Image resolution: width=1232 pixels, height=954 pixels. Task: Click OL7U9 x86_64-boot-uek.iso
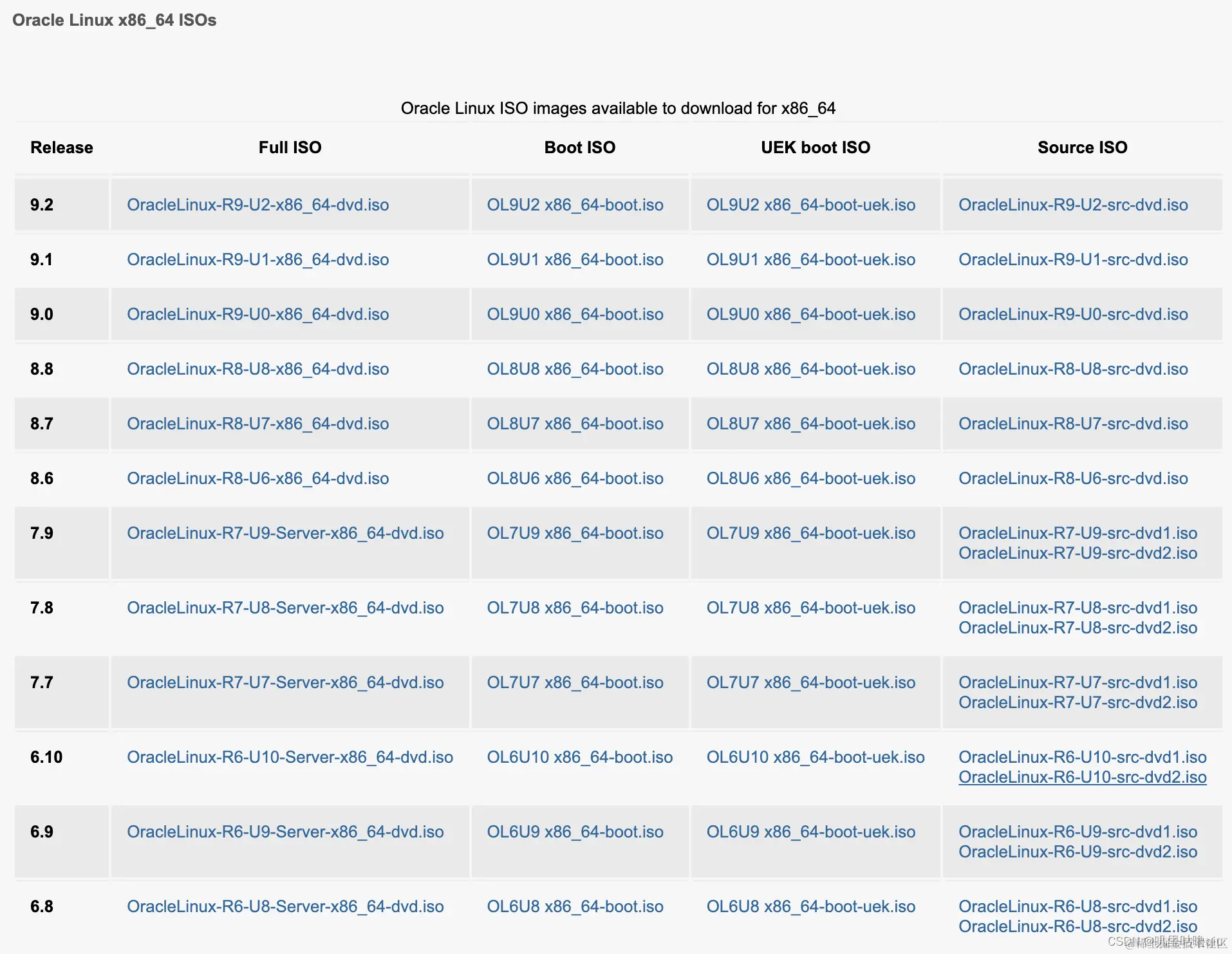[810, 533]
